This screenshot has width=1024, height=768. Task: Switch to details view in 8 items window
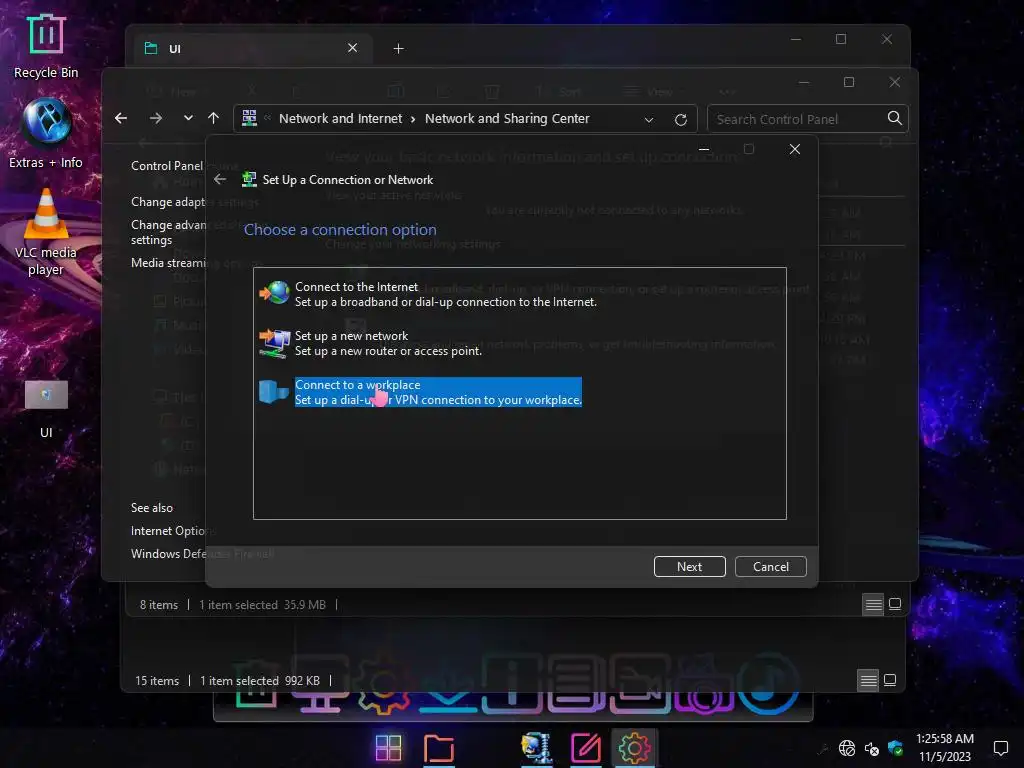(873, 605)
